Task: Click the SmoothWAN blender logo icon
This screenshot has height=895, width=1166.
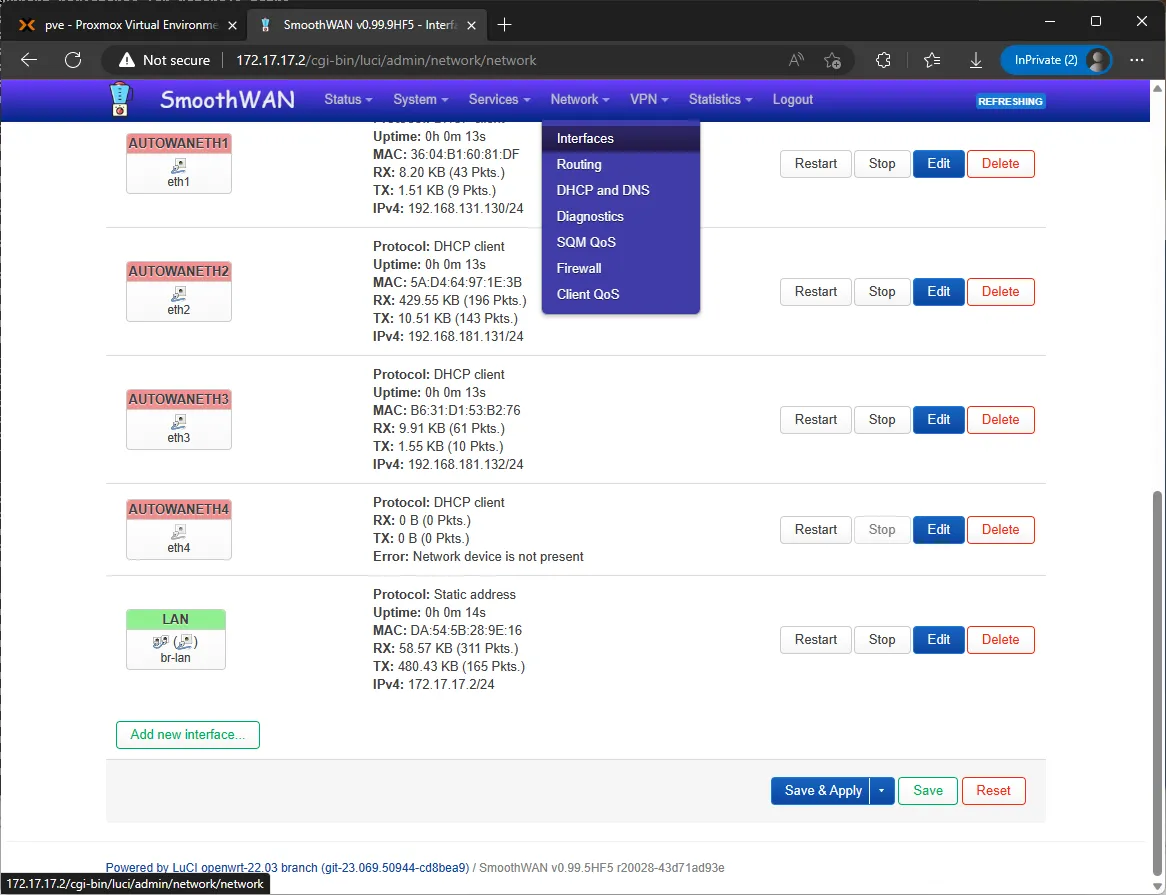Action: point(120,99)
